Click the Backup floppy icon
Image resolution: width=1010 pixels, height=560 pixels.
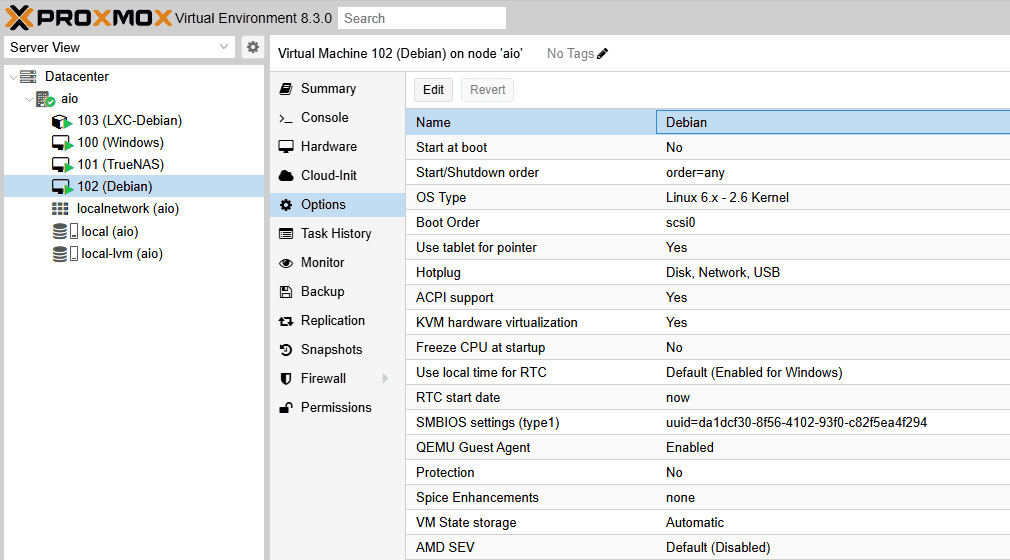(286, 291)
